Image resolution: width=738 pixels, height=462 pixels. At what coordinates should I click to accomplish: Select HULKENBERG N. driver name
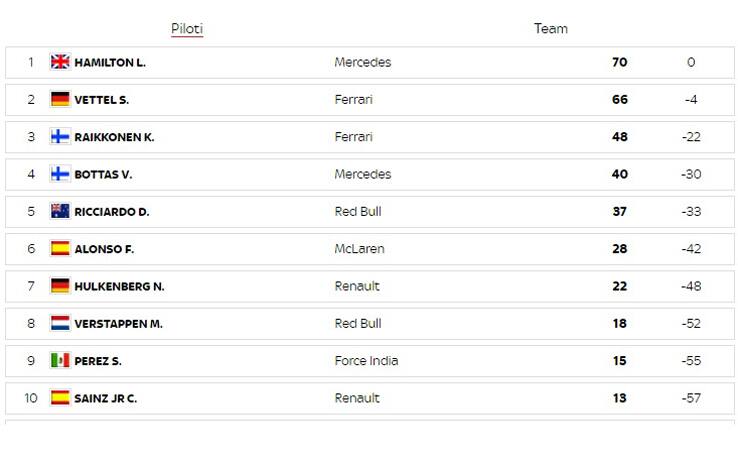(119, 286)
